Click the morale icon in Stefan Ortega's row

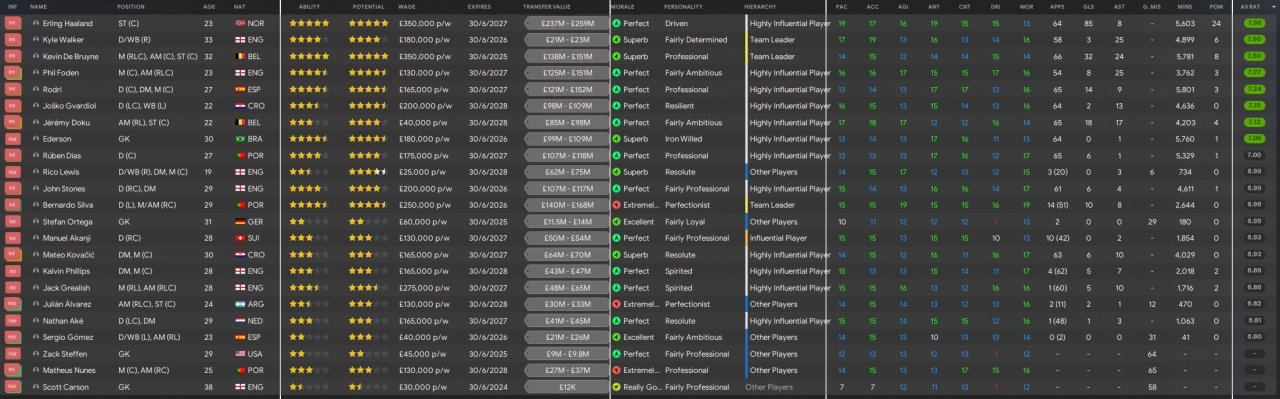pos(615,222)
